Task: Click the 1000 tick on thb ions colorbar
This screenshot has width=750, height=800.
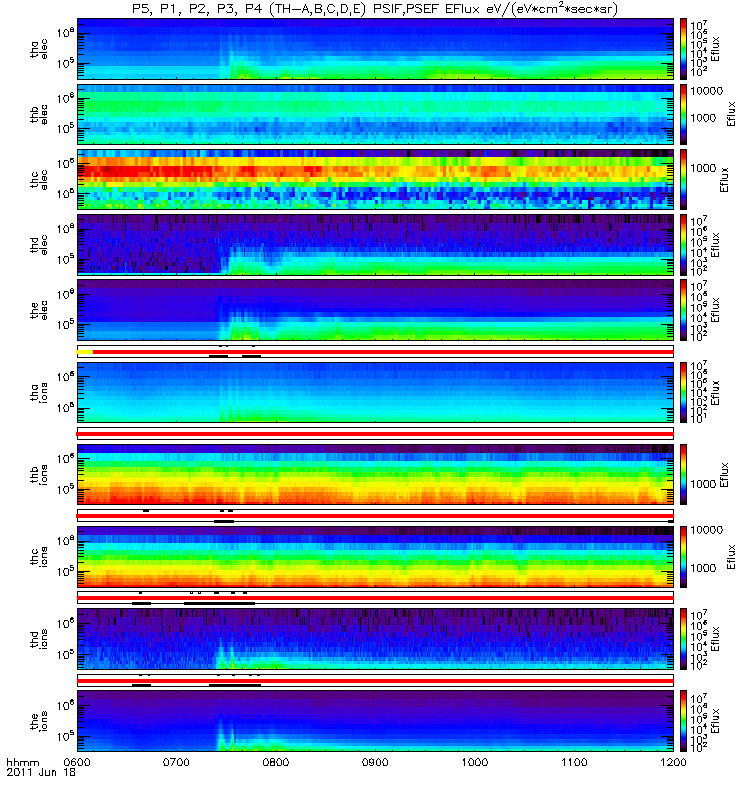Action: click(704, 484)
